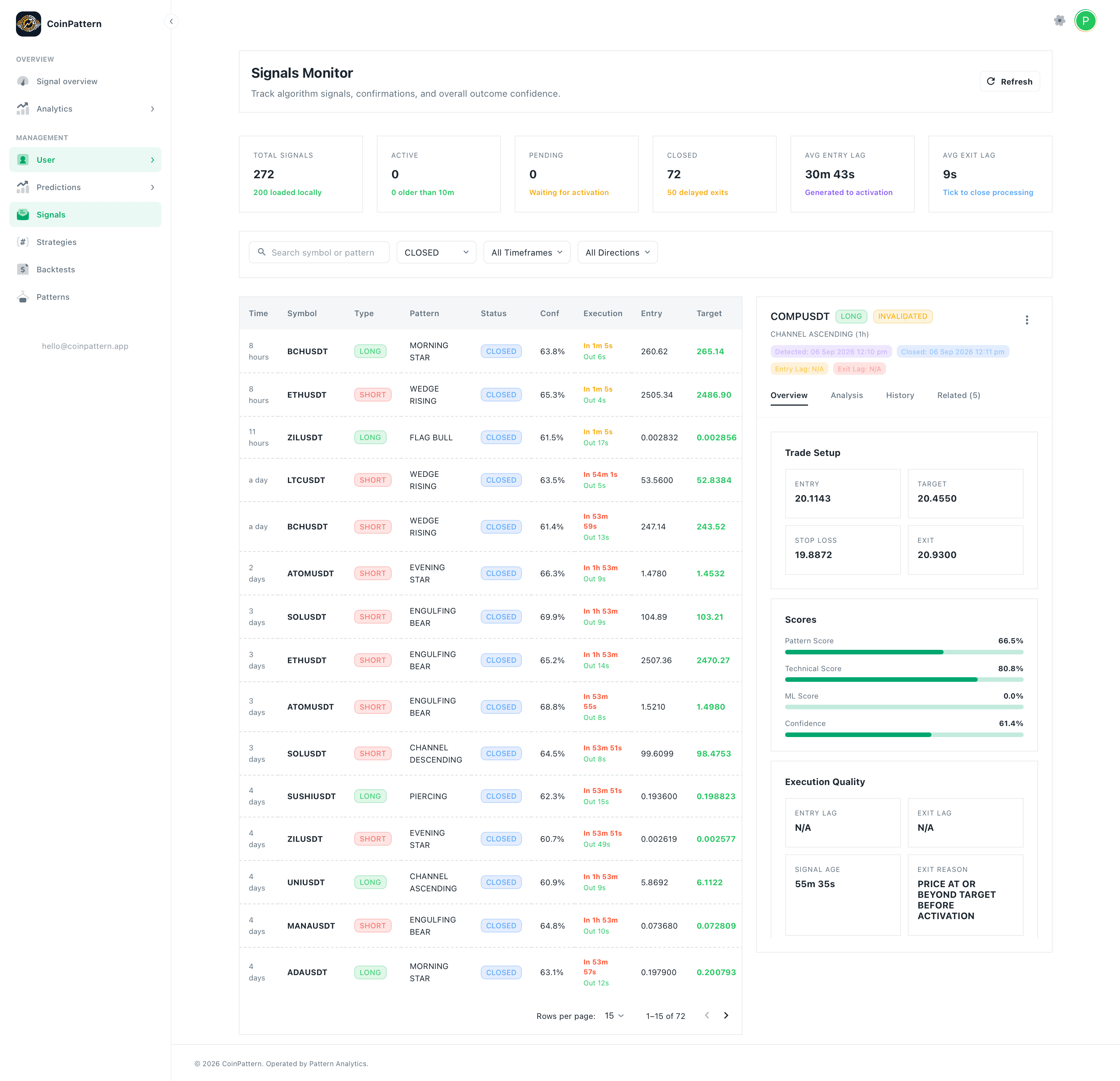
Task: Expand the Analytics menu chevron
Action: point(152,109)
